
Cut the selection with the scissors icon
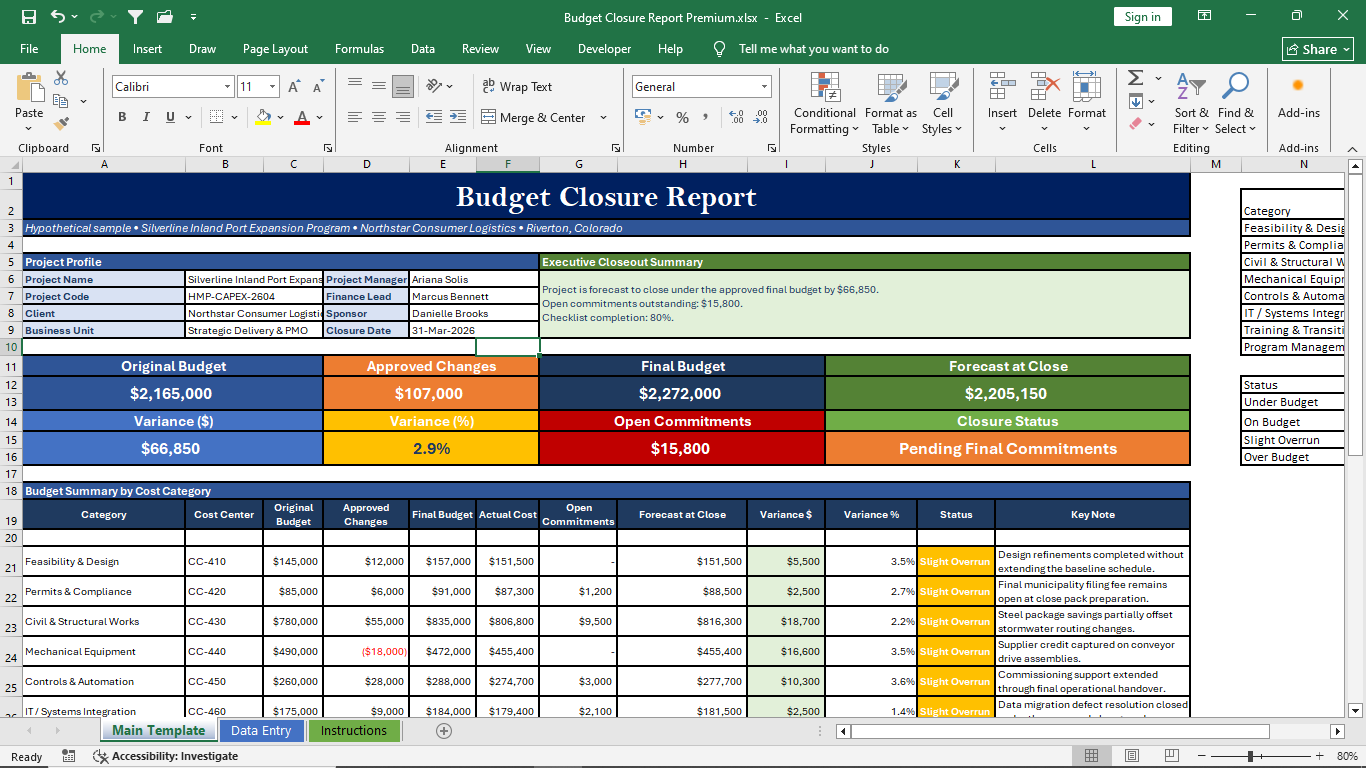(61, 78)
